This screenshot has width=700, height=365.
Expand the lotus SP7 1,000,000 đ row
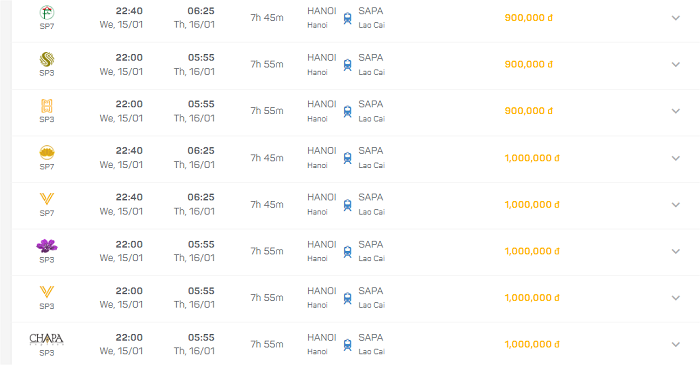tap(675, 158)
